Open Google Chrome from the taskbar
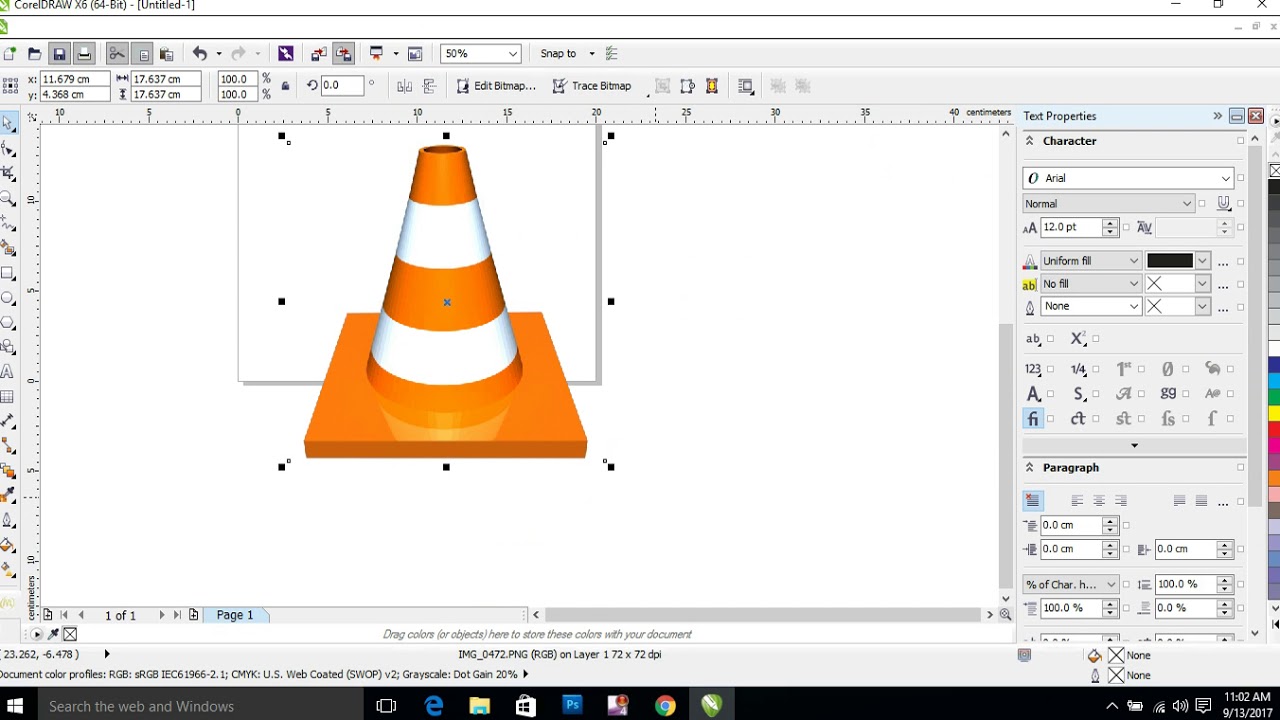1280x720 pixels. [665, 706]
